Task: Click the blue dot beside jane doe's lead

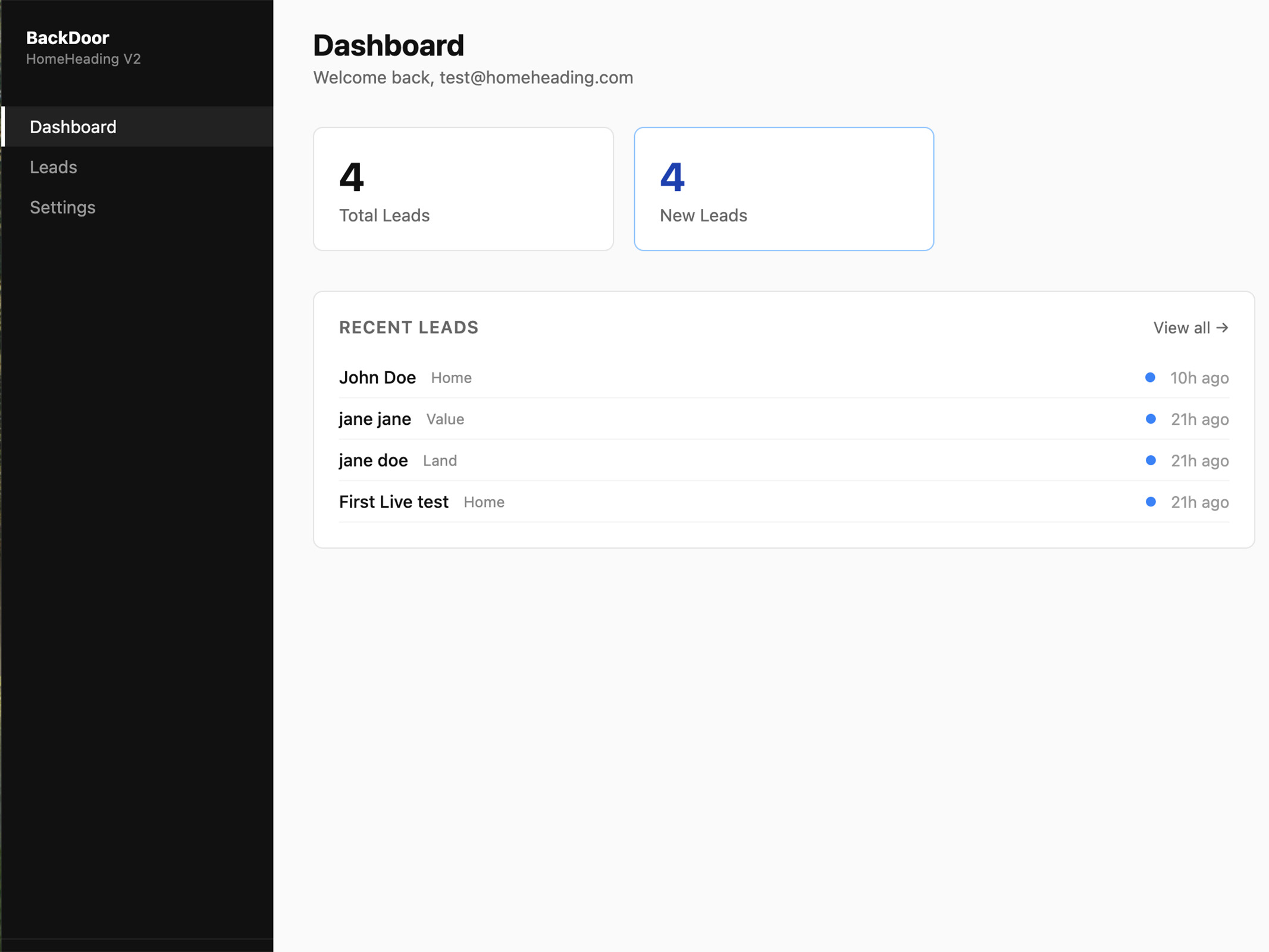Action: [x=1151, y=461]
